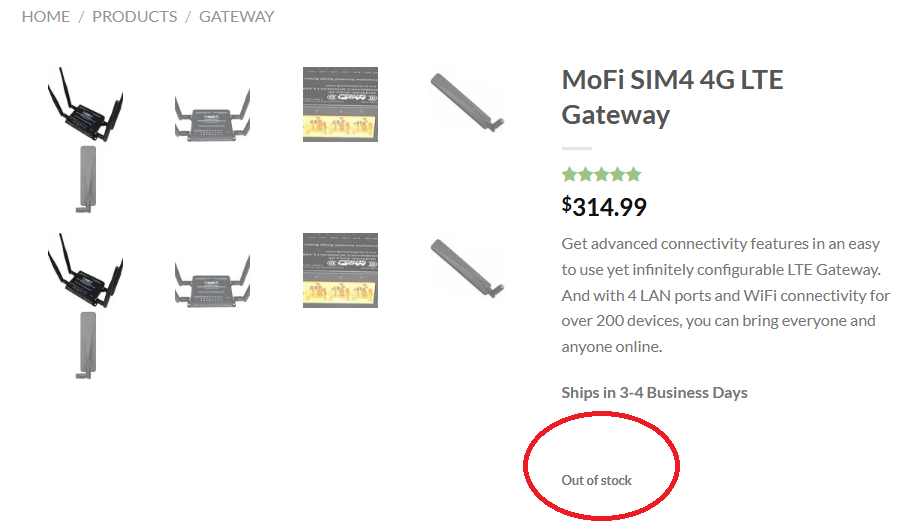Click the $314.99 price

[604, 207]
